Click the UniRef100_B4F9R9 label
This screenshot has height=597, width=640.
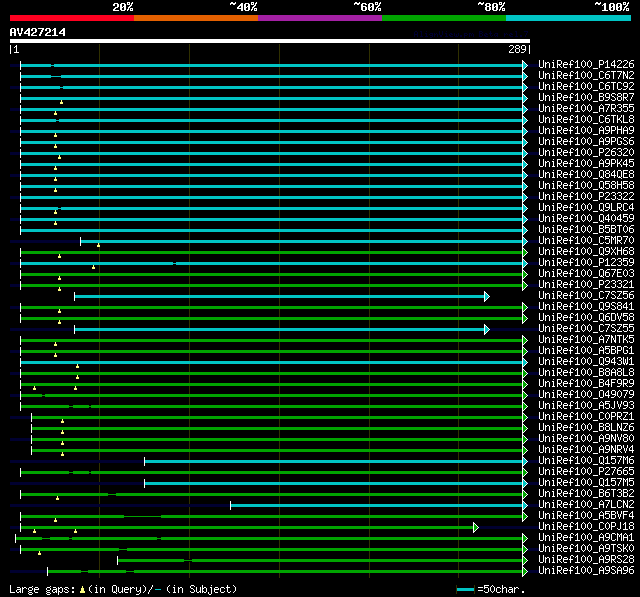coord(586,384)
